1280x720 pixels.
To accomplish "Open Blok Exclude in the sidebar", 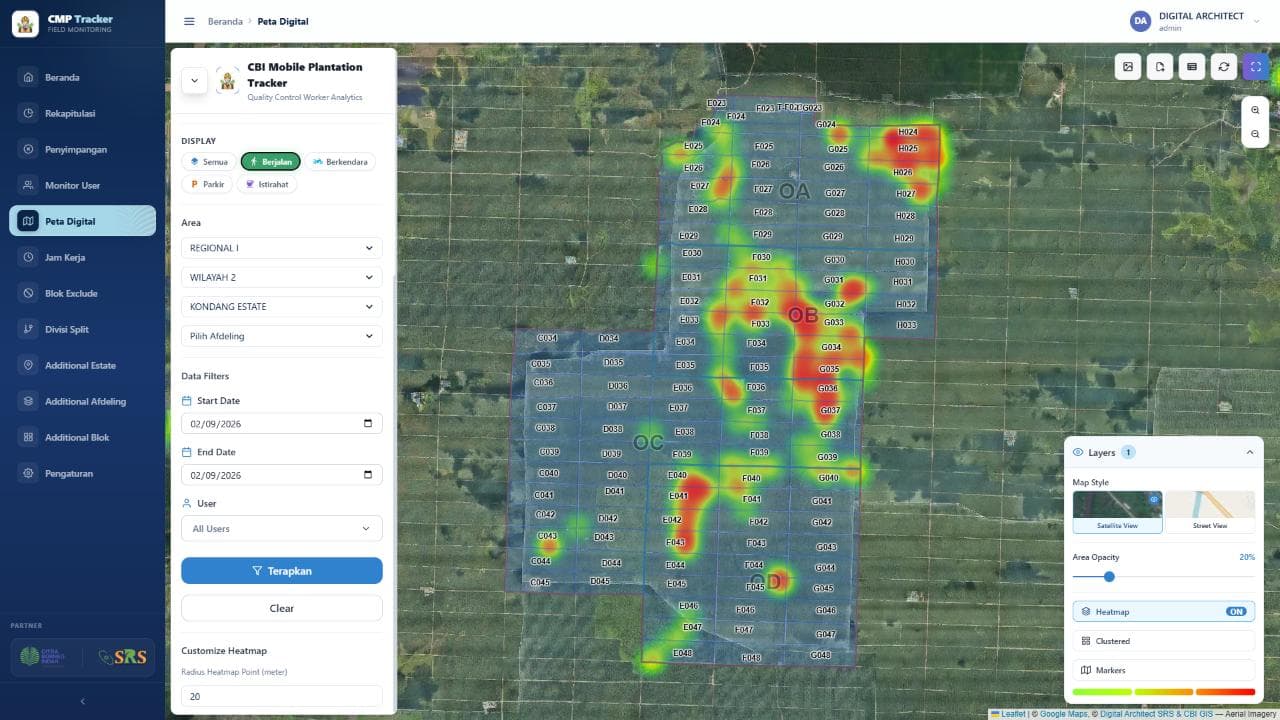I will click(82, 293).
